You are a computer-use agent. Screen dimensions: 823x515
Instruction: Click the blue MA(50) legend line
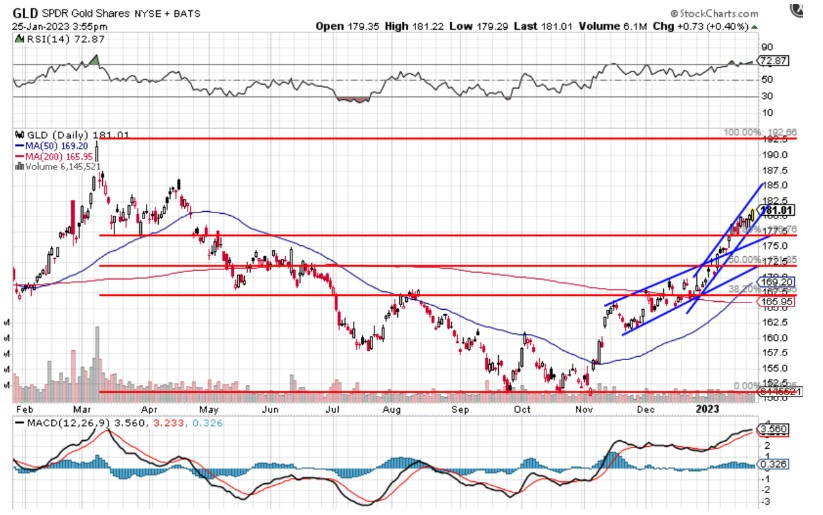point(18,144)
